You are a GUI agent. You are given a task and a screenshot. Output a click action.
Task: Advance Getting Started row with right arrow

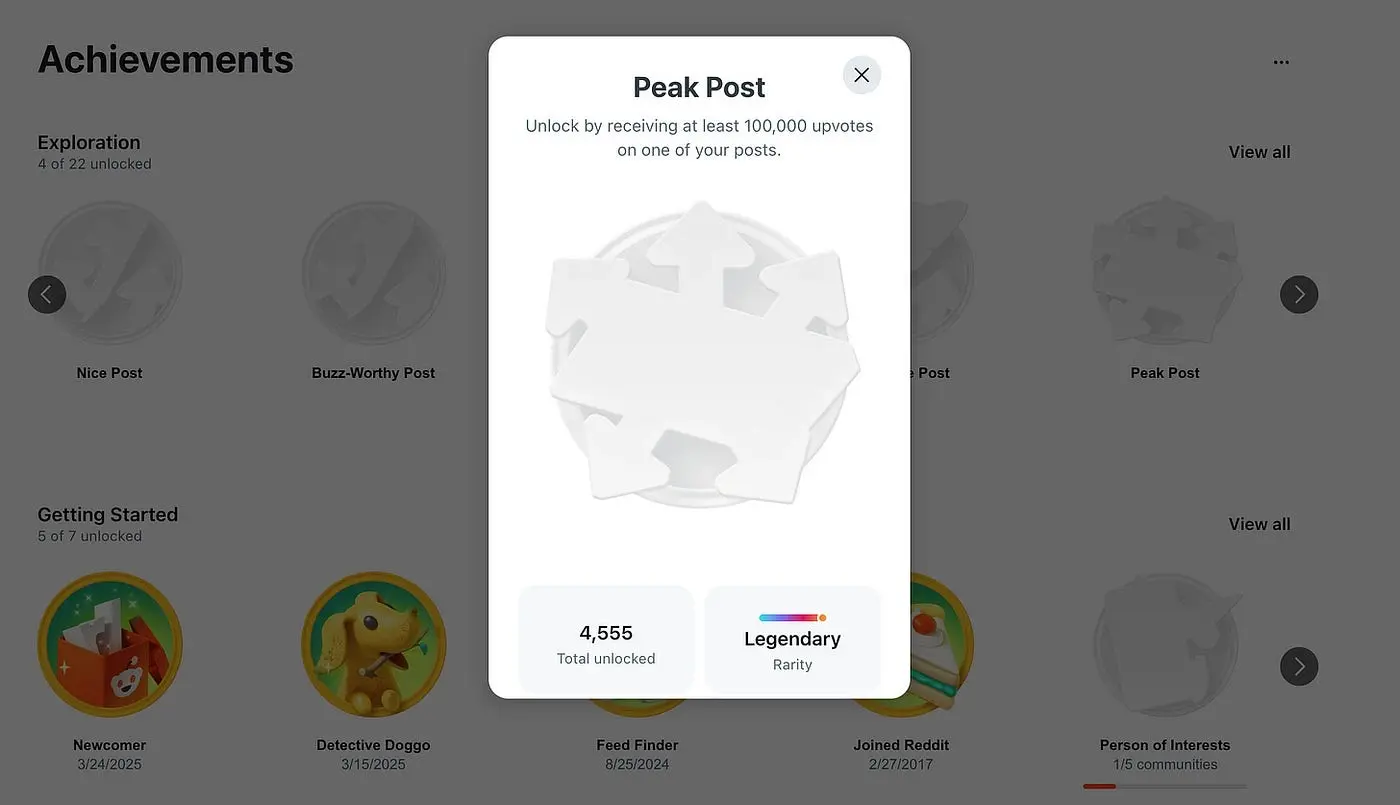(x=1299, y=666)
